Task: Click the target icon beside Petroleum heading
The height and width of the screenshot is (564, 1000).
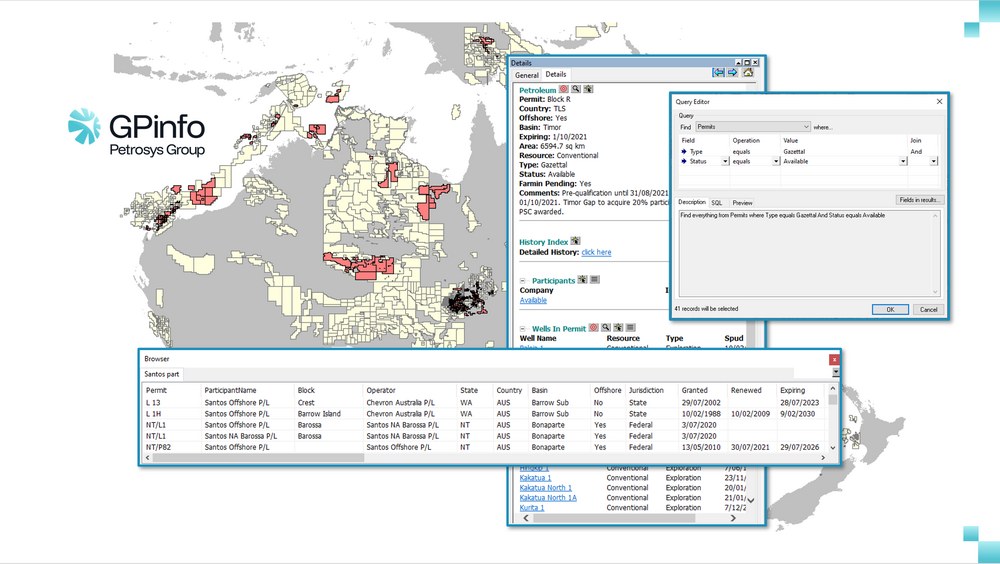Action: pos(564,89)
